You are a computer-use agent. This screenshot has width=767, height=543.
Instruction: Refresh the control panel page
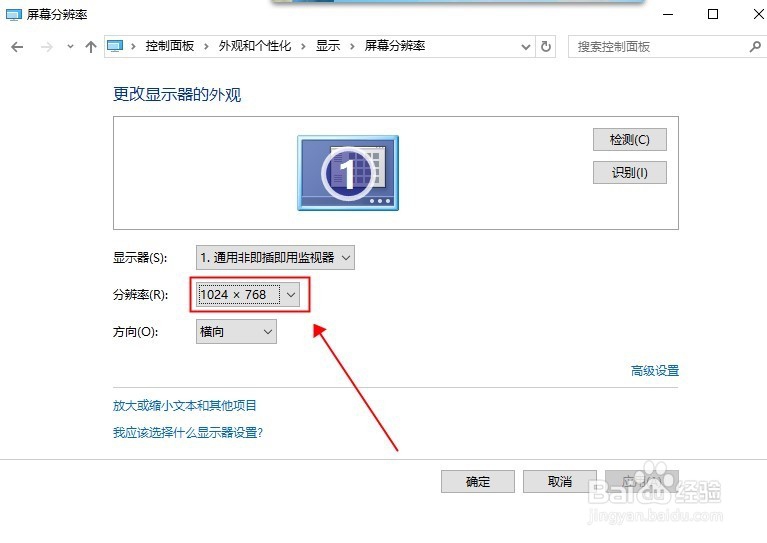[x=546, y=46]
